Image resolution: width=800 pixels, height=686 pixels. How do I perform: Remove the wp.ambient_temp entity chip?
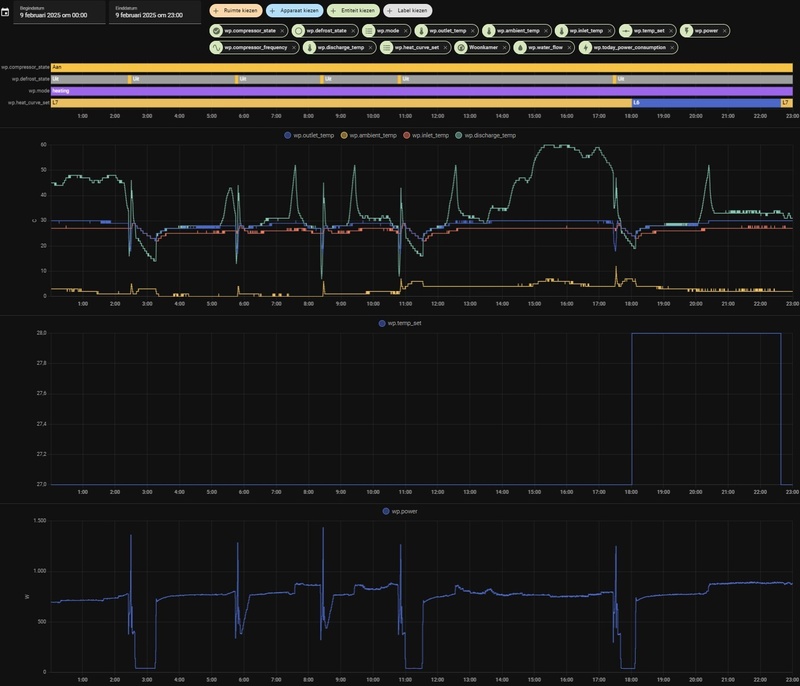click(545, 31)
